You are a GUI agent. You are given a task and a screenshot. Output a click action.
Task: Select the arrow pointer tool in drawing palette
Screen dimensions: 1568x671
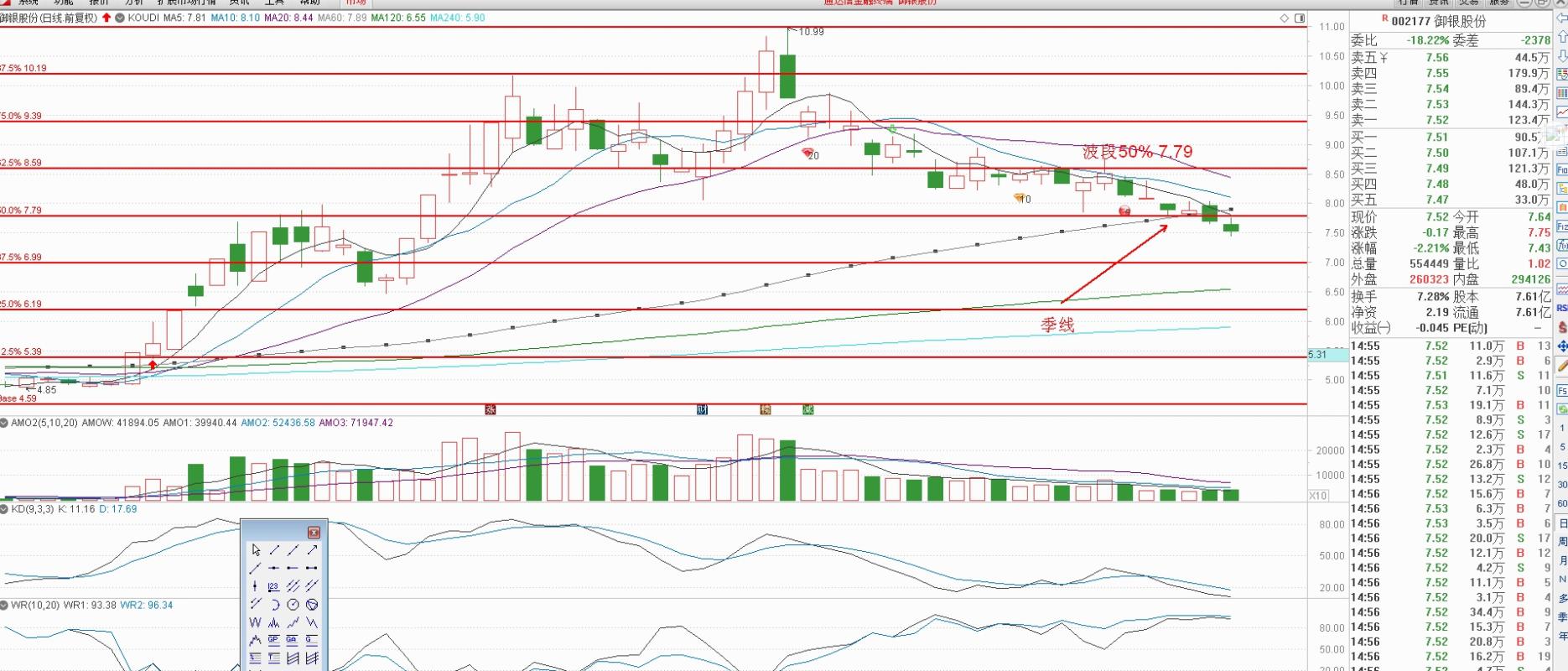tap(256, 550)
